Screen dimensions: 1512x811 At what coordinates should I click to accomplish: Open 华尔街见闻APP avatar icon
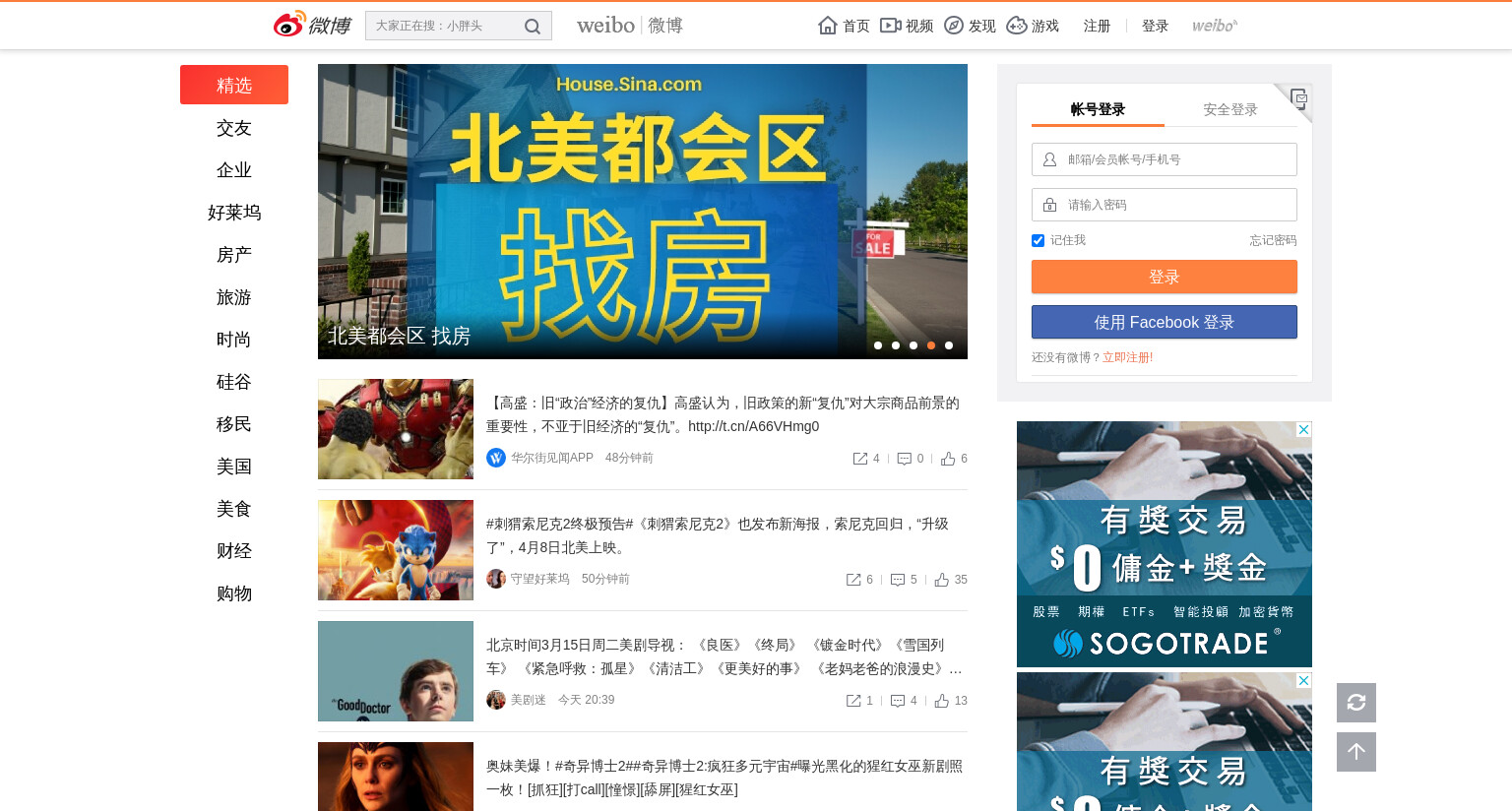496,458
